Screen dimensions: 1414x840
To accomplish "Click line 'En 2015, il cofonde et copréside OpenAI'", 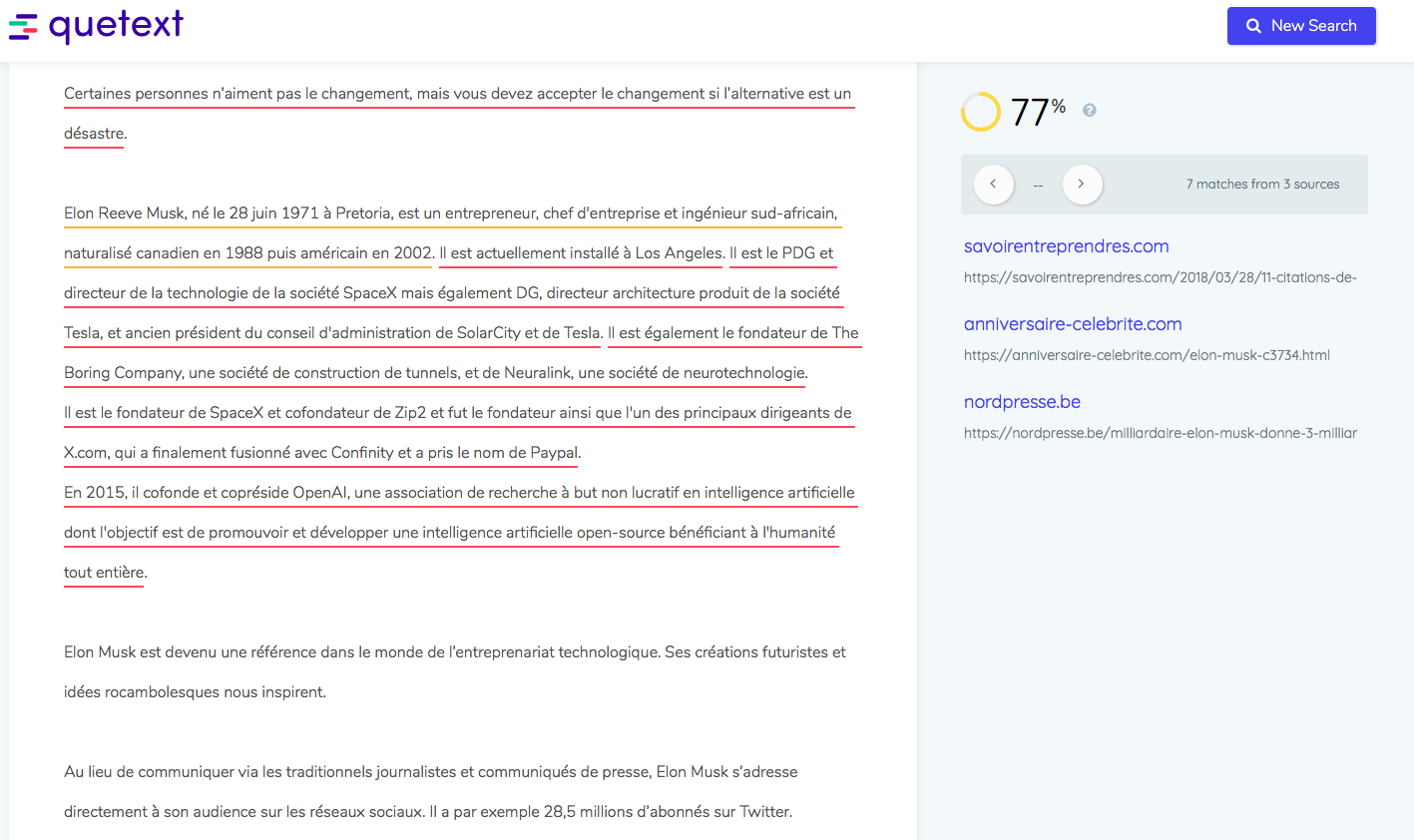I will click(459, 493).
